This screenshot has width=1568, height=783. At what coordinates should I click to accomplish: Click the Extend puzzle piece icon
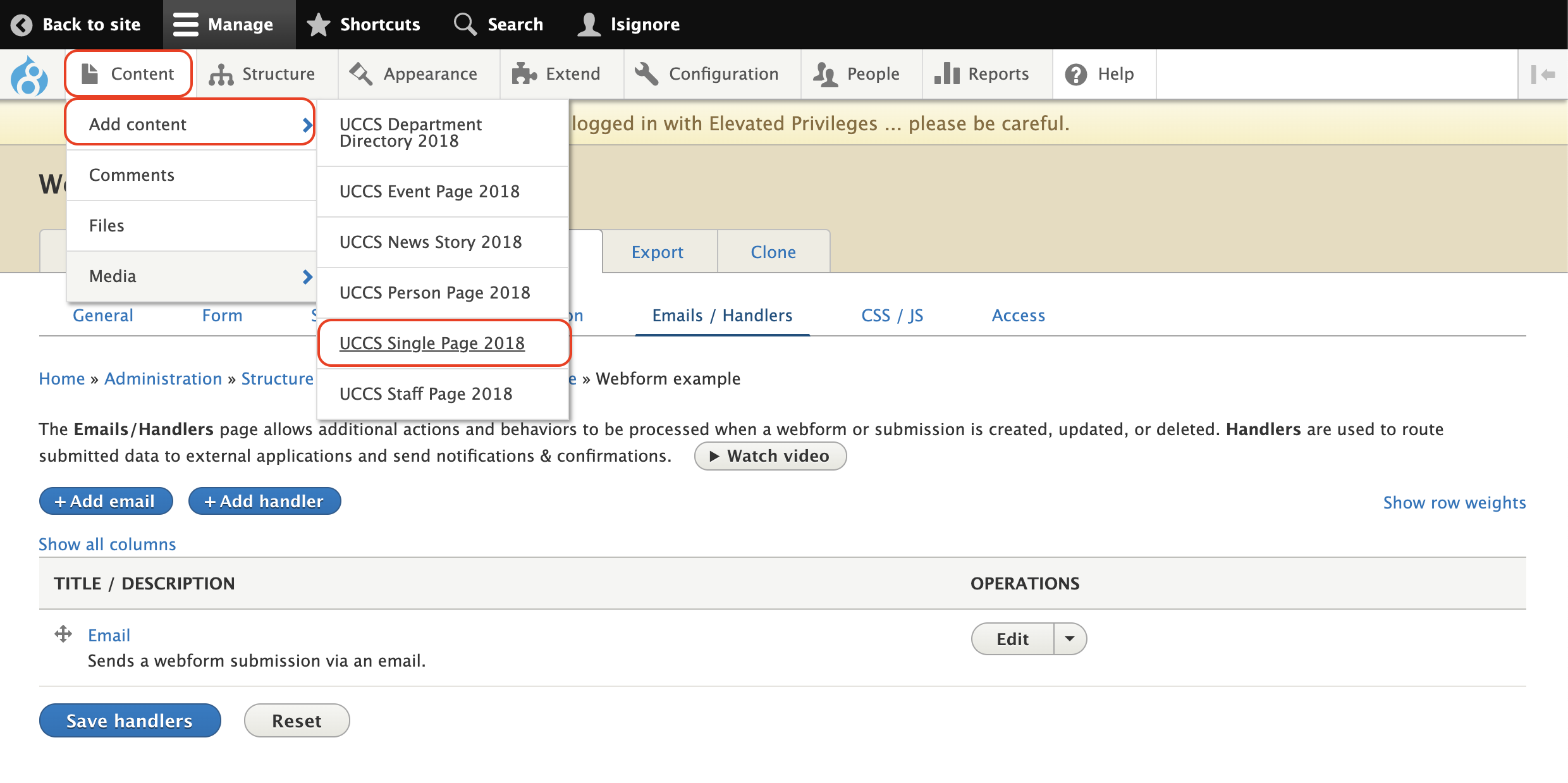[524, 74]
